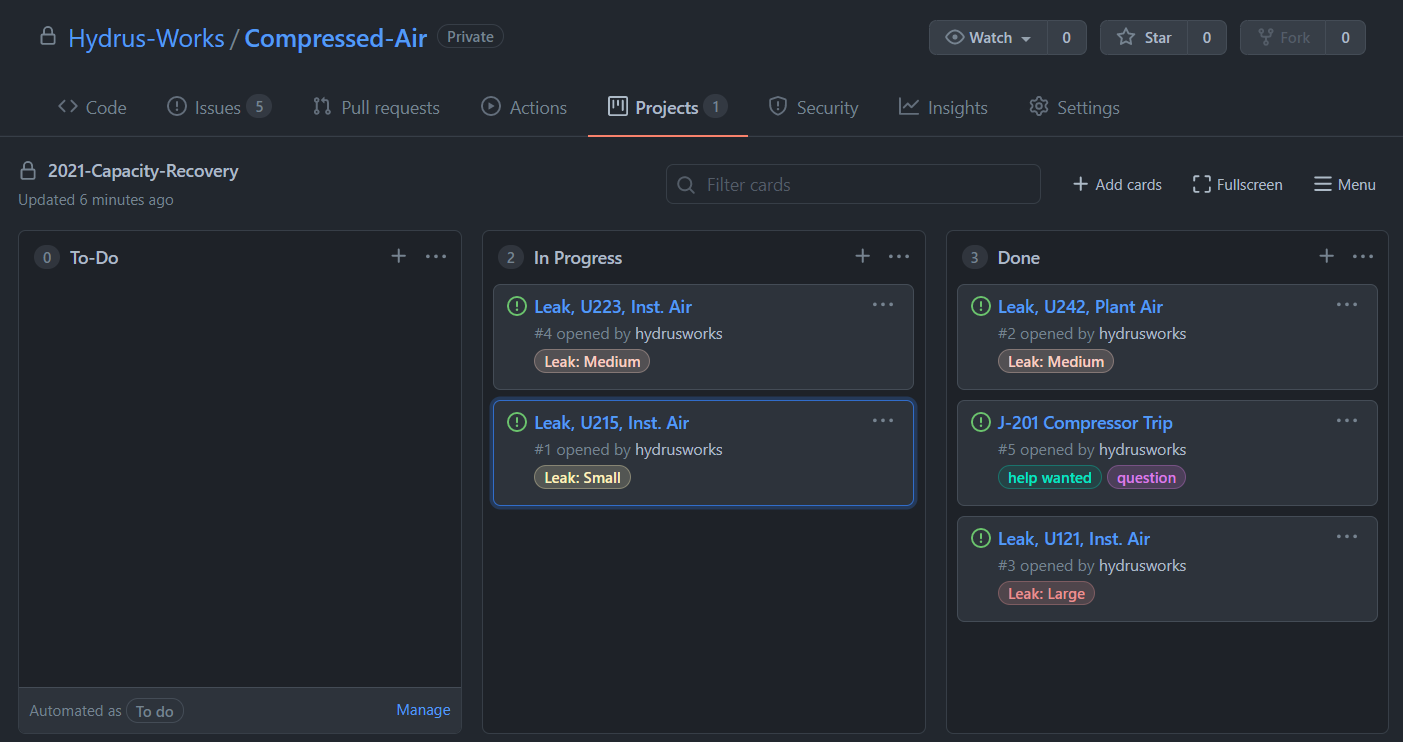View the Insights tab

tap(943, 107)
